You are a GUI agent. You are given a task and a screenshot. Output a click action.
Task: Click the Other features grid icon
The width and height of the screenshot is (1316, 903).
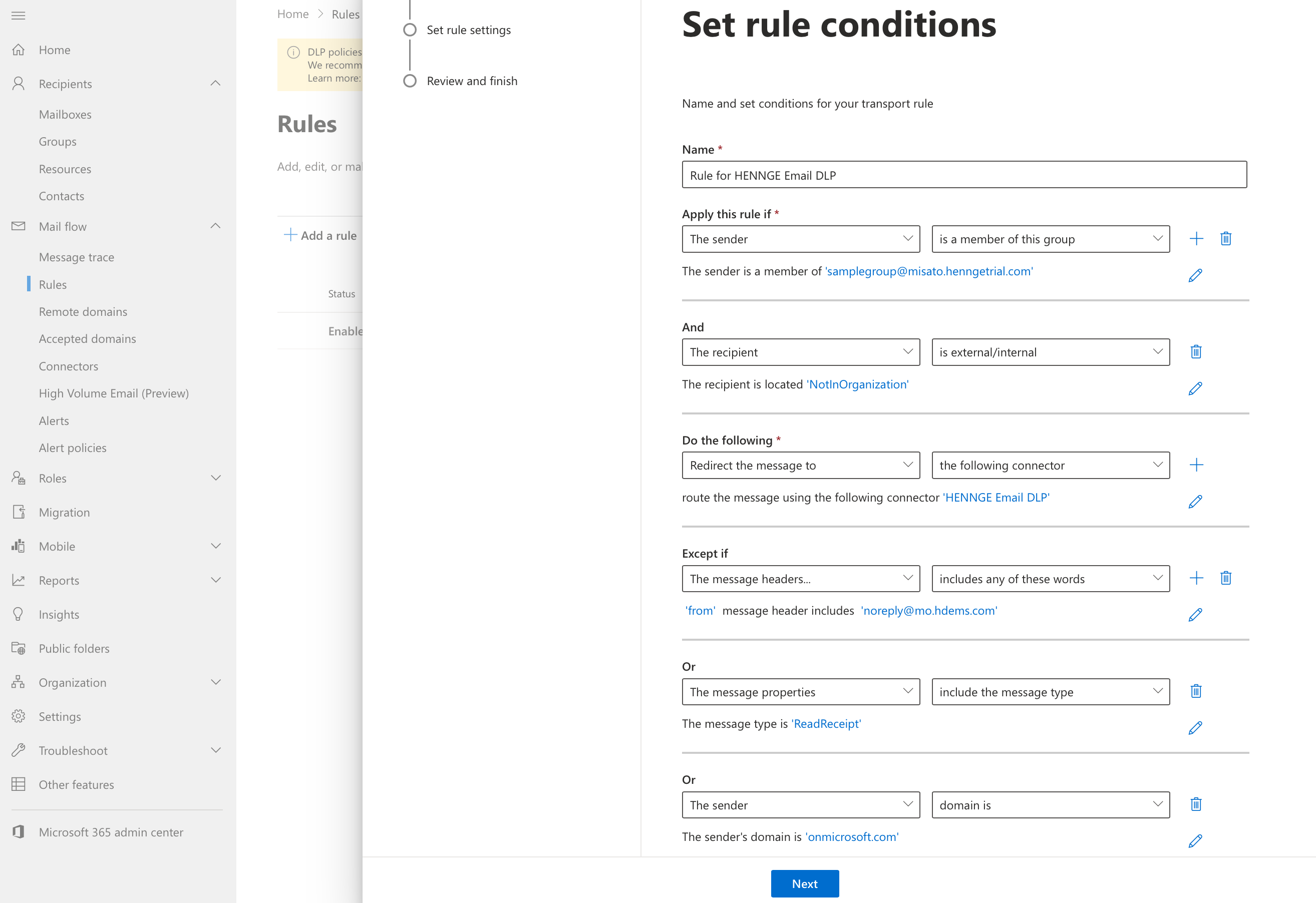point(18,784)
